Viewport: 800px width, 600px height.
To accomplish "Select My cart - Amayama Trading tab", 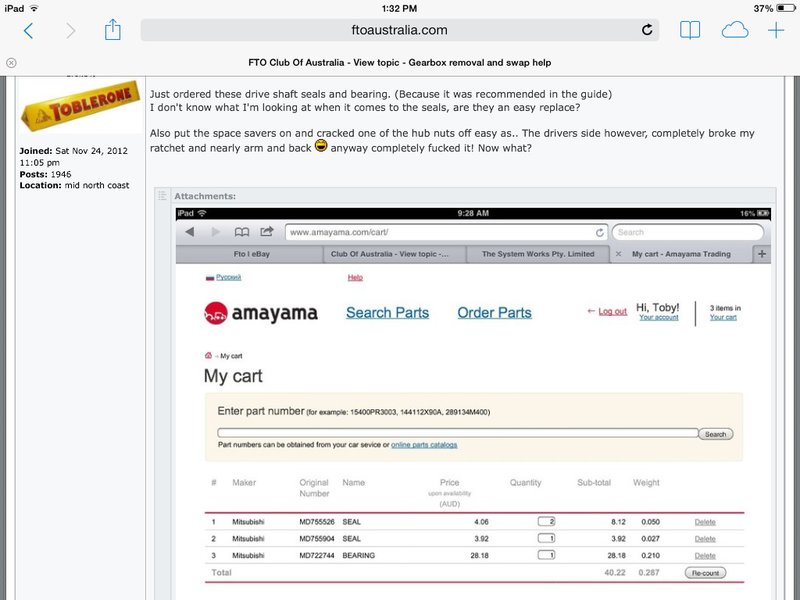I will pyautogui.click(x=681, y=254).
